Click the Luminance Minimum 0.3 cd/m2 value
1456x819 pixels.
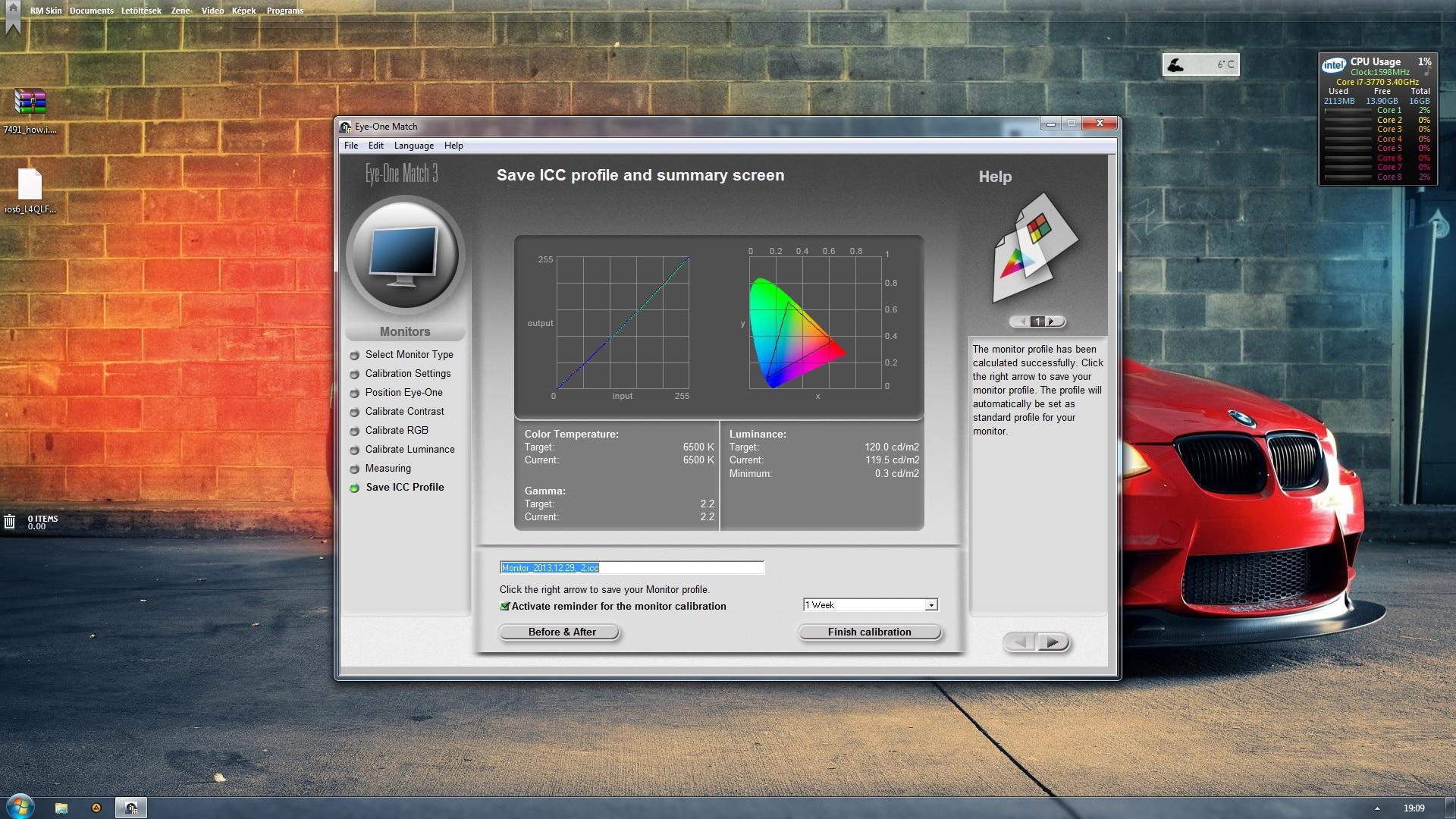coord(896,474)
